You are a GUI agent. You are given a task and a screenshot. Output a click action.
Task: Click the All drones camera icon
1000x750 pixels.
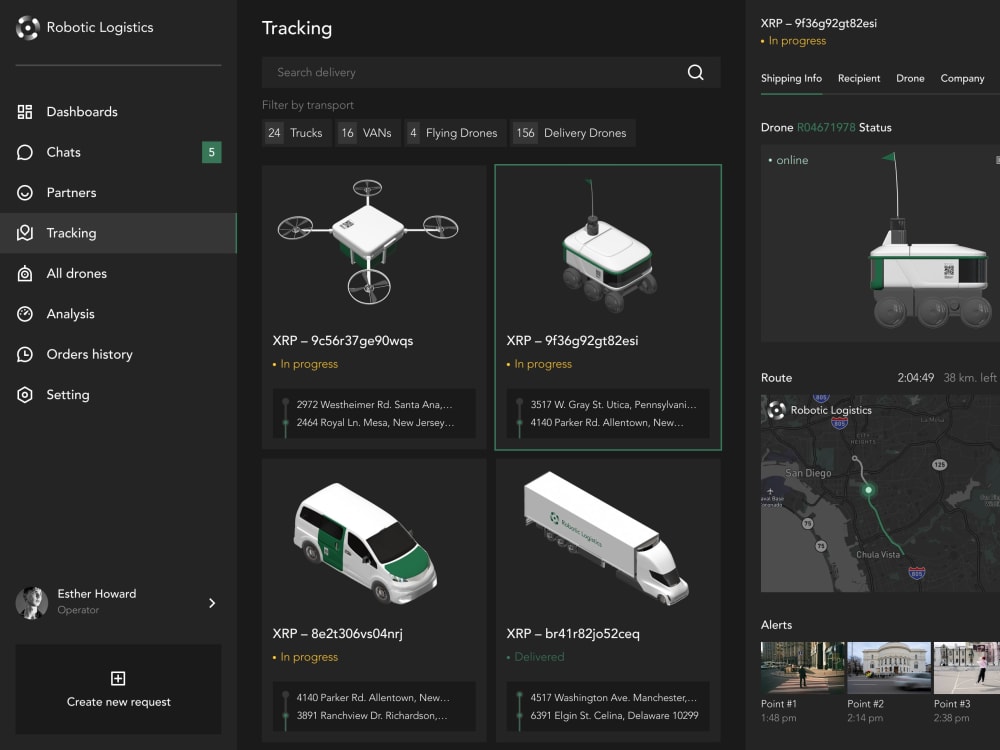tap(25, 274)
